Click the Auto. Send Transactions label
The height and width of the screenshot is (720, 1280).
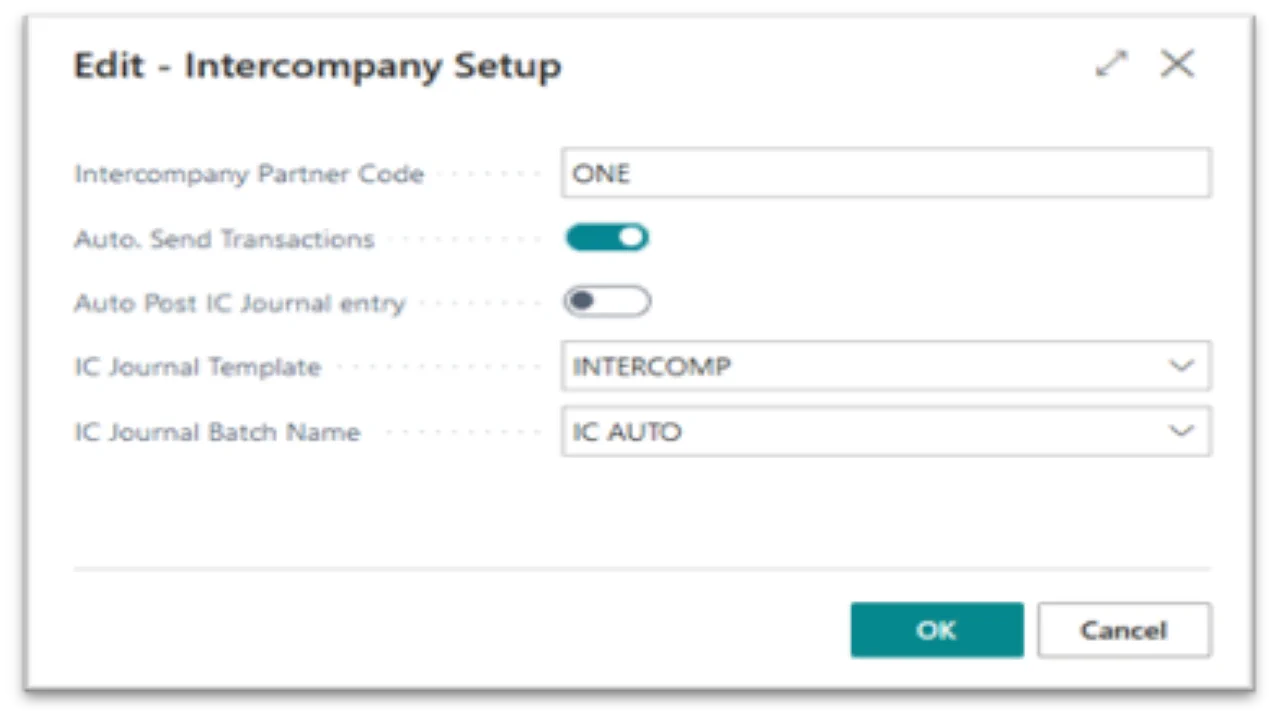[x=224, y=239]
